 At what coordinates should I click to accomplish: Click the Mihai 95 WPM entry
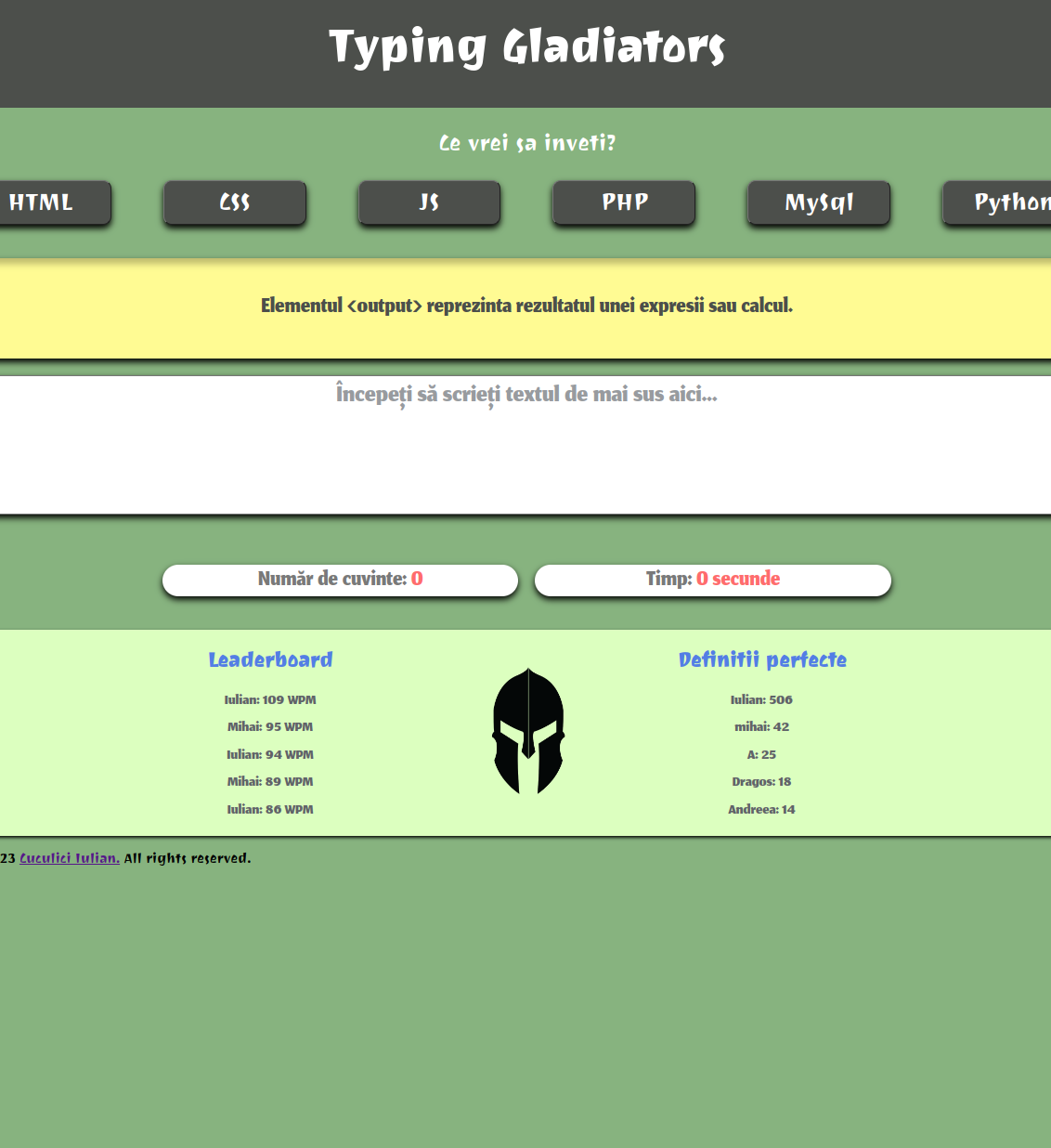click(270, 726)
